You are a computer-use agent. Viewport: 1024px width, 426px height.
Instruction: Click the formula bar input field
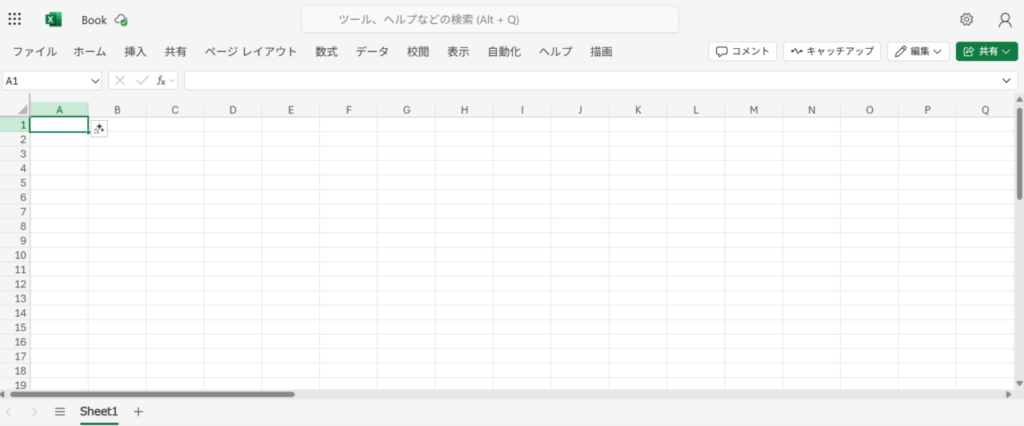point(591,80)
